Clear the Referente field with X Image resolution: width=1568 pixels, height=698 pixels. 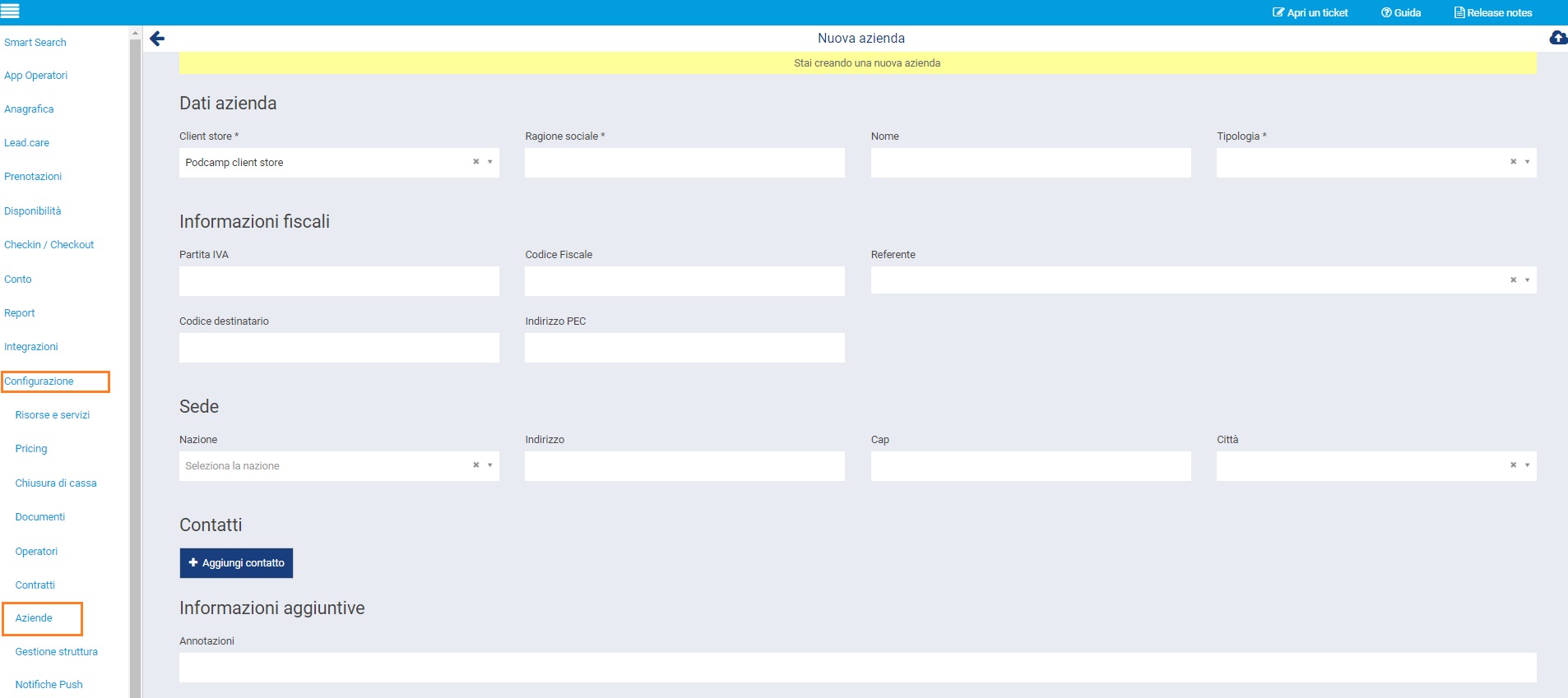[1513, 280]
